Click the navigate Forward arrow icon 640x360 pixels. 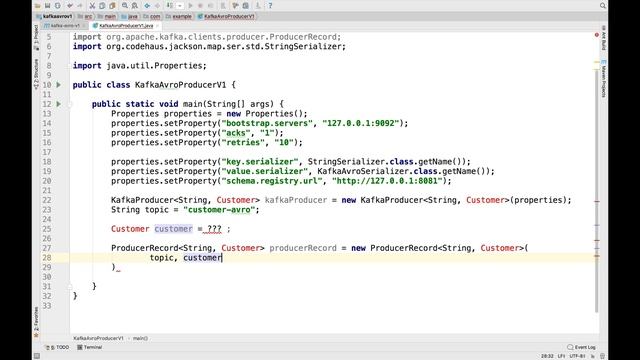[x=157, y=6]
